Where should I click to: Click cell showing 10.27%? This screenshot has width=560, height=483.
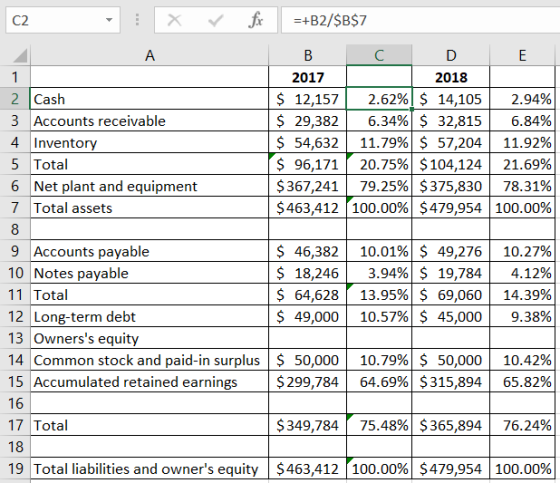[522, 251]
